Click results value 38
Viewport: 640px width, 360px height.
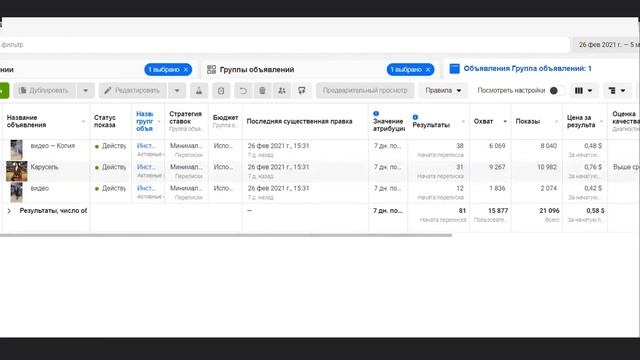(x=460, y=146)
